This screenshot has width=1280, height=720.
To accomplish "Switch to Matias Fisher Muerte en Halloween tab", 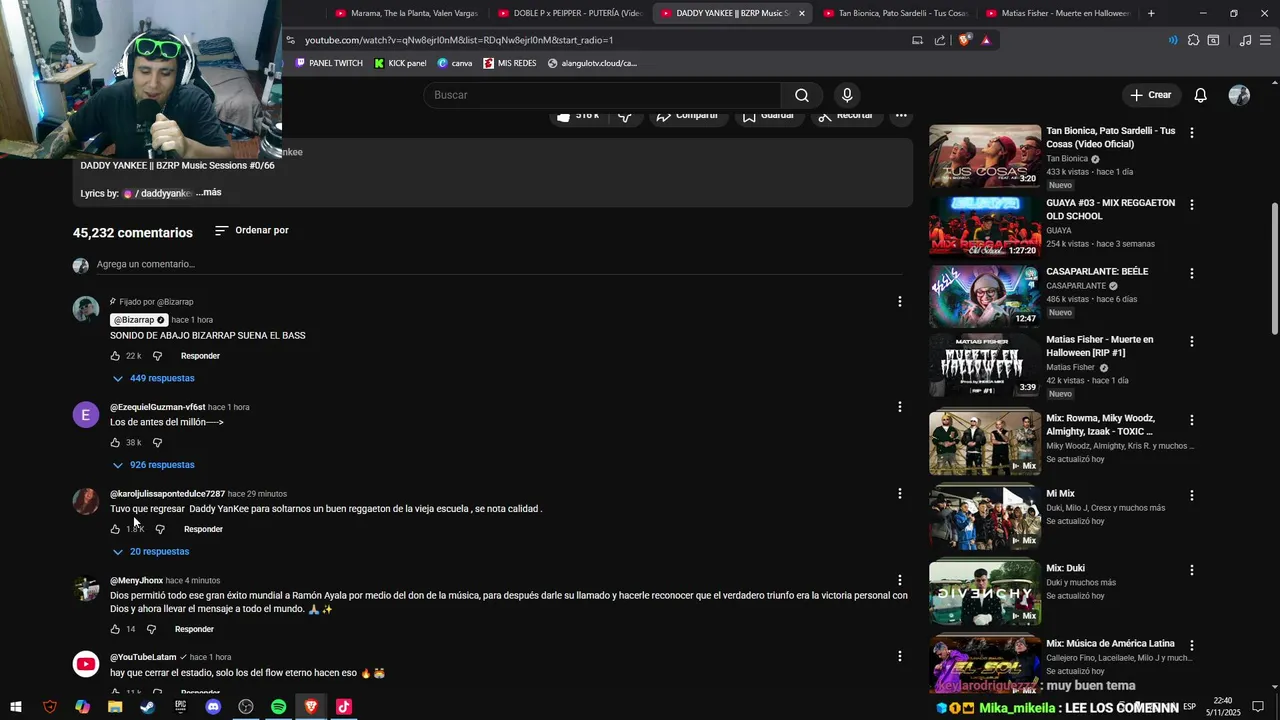I will (1058, 13).
